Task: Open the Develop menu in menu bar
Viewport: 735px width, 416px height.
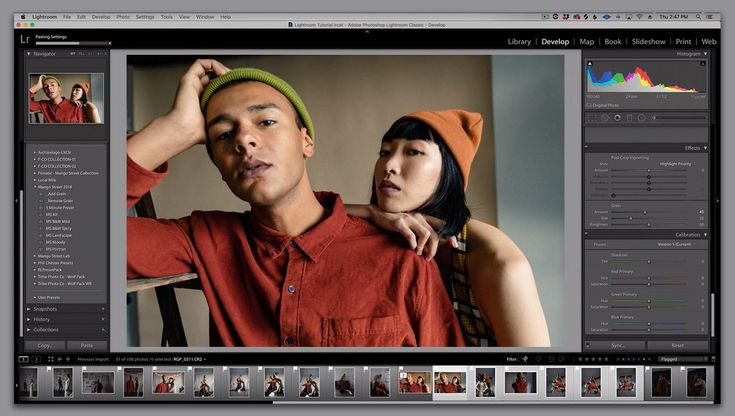Action: (101, 17)
